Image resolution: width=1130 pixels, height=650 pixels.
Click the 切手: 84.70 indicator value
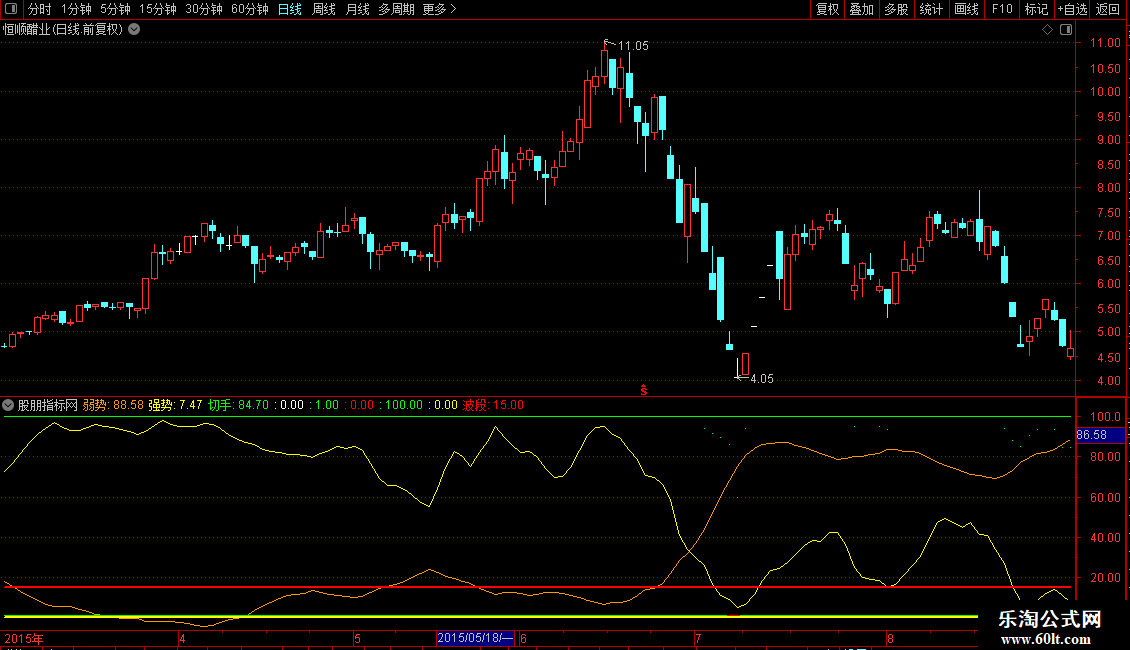[x=238, y=405]
